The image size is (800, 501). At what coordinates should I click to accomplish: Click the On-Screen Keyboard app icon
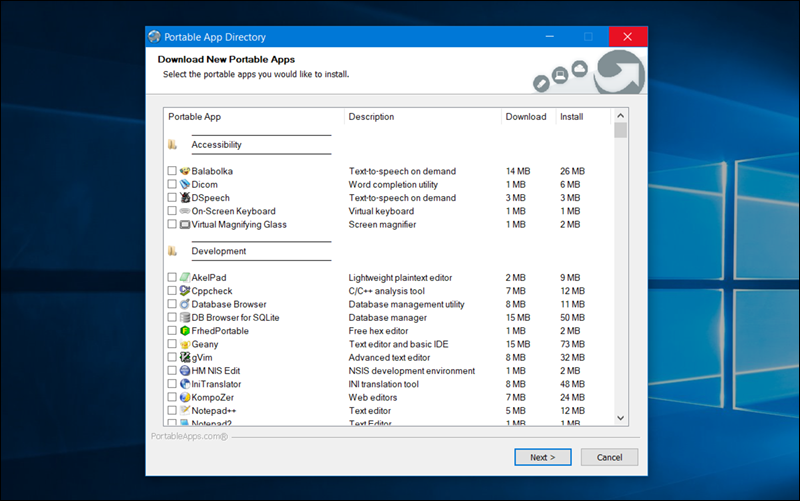pos(185,211)
